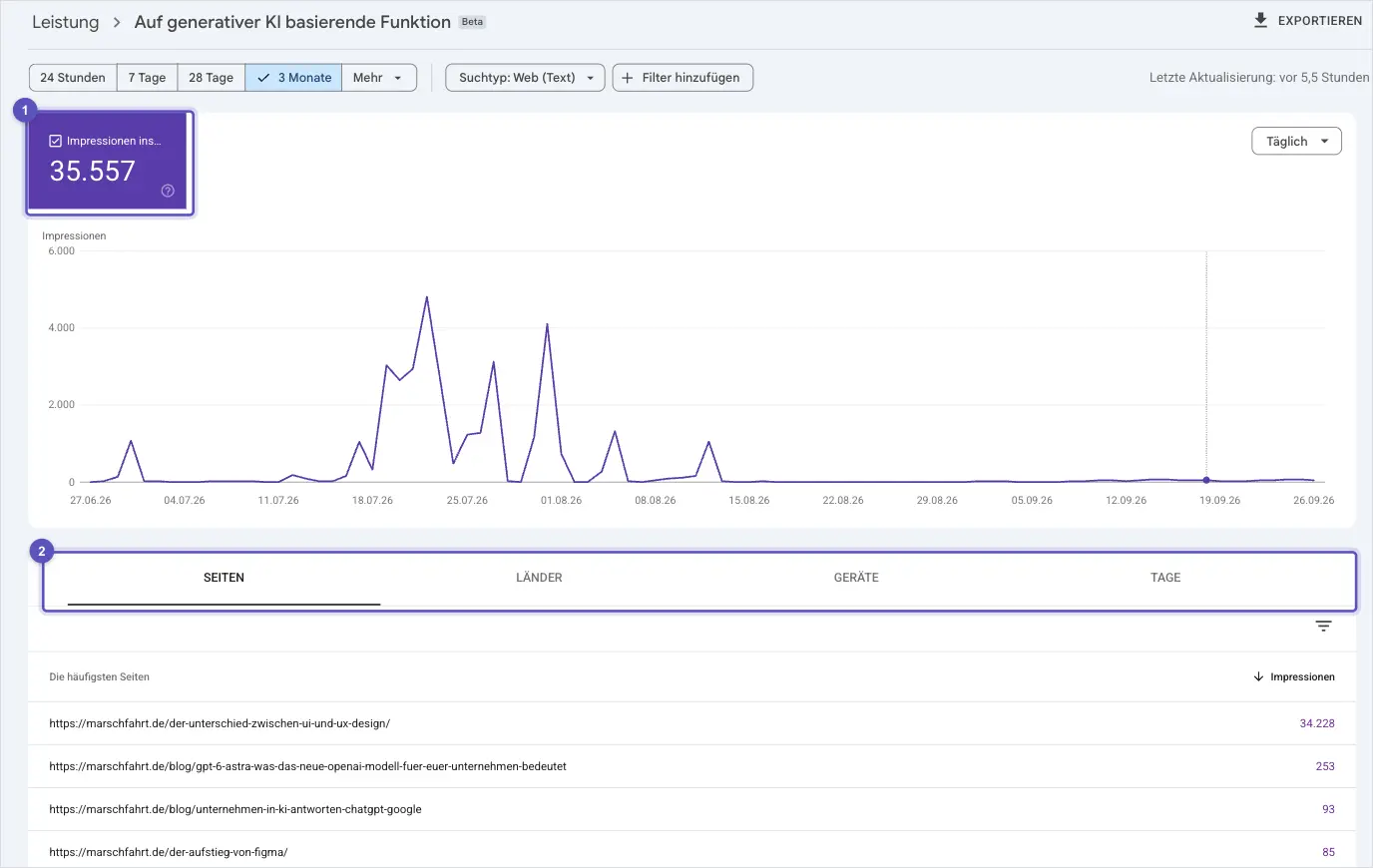This screenshot has width=1373, height=868.
Task: Click the Filter hinzufügen button
Action: (x=683, y=78)
